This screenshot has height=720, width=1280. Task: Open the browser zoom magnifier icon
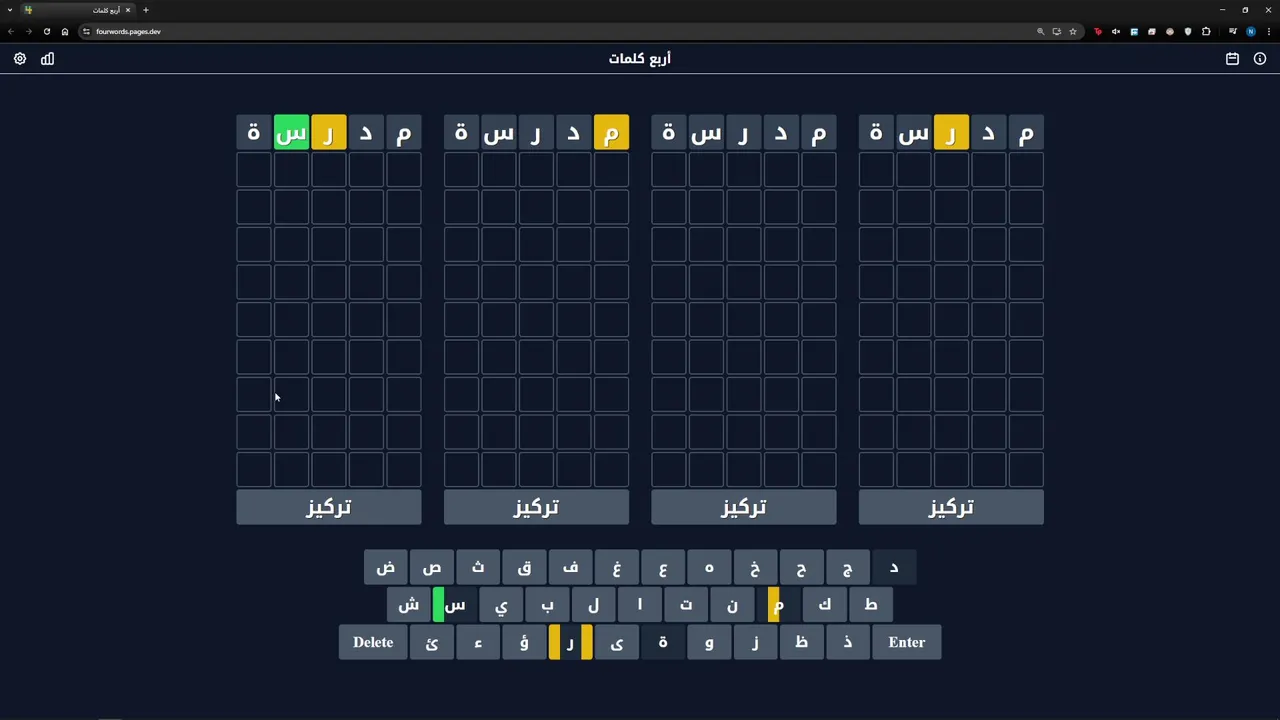coord(1040,31)
